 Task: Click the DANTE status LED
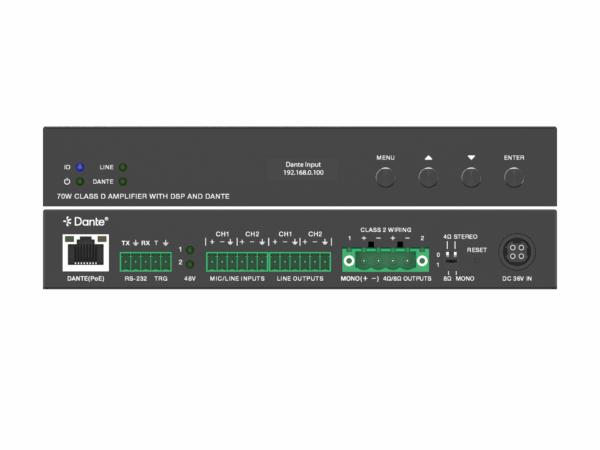click(123, 182)
